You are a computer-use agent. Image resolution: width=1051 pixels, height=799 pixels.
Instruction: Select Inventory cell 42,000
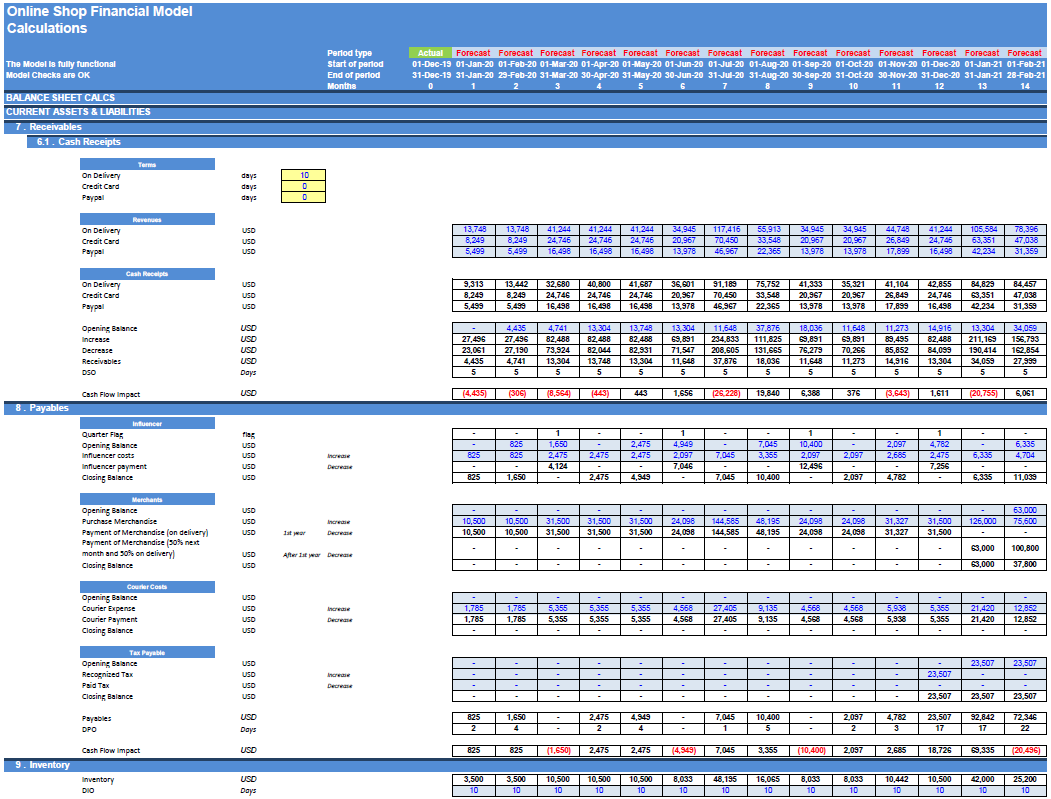click(x=983, y=779)
